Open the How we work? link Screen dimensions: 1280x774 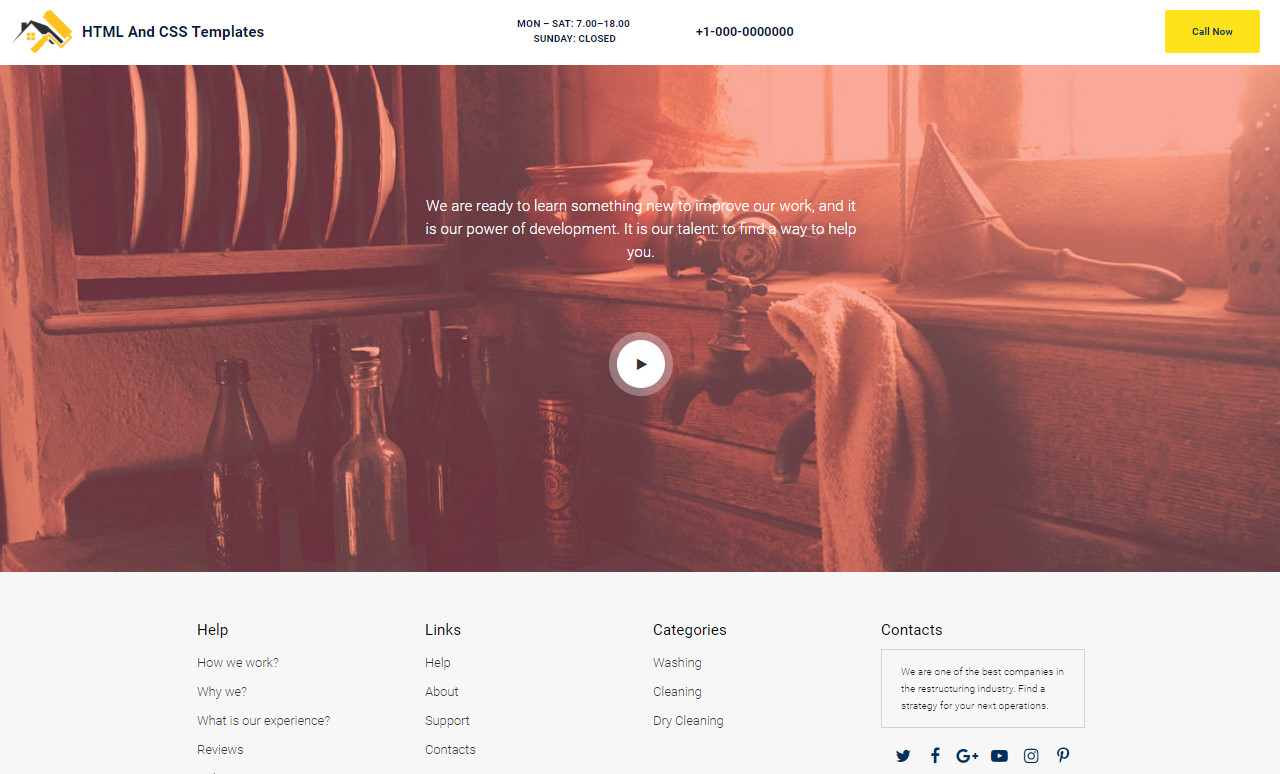(x=238, y=663)
